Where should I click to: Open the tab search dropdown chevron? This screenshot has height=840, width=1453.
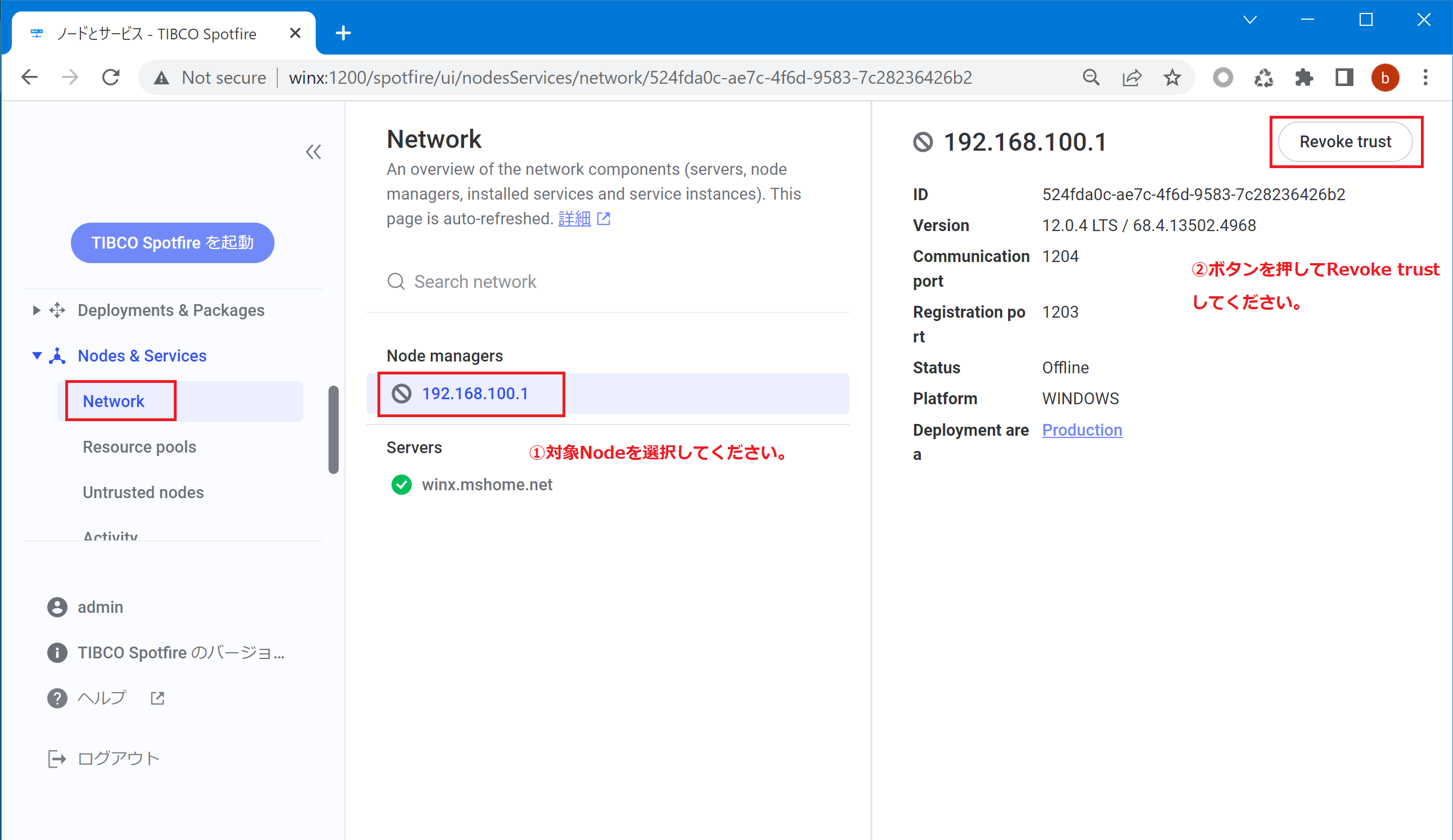click(1249, 20)
